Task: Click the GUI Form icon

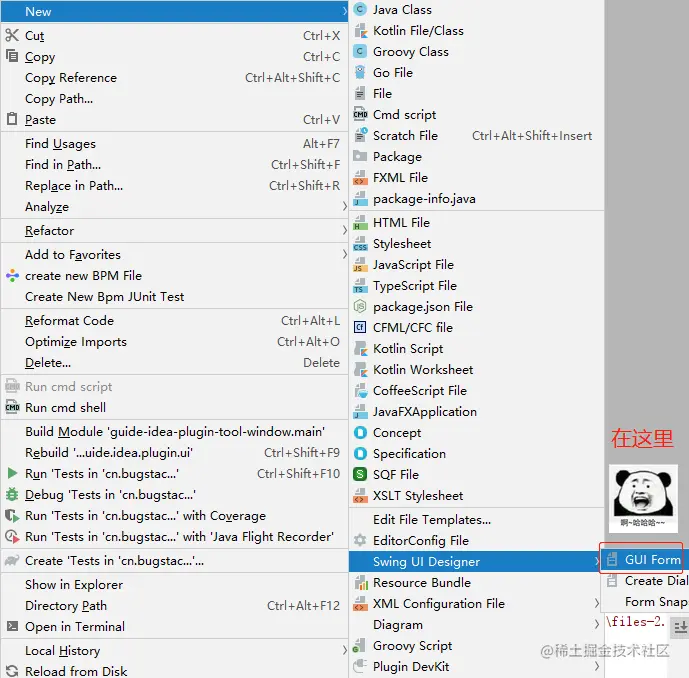Action: click(x=611, y=559)
